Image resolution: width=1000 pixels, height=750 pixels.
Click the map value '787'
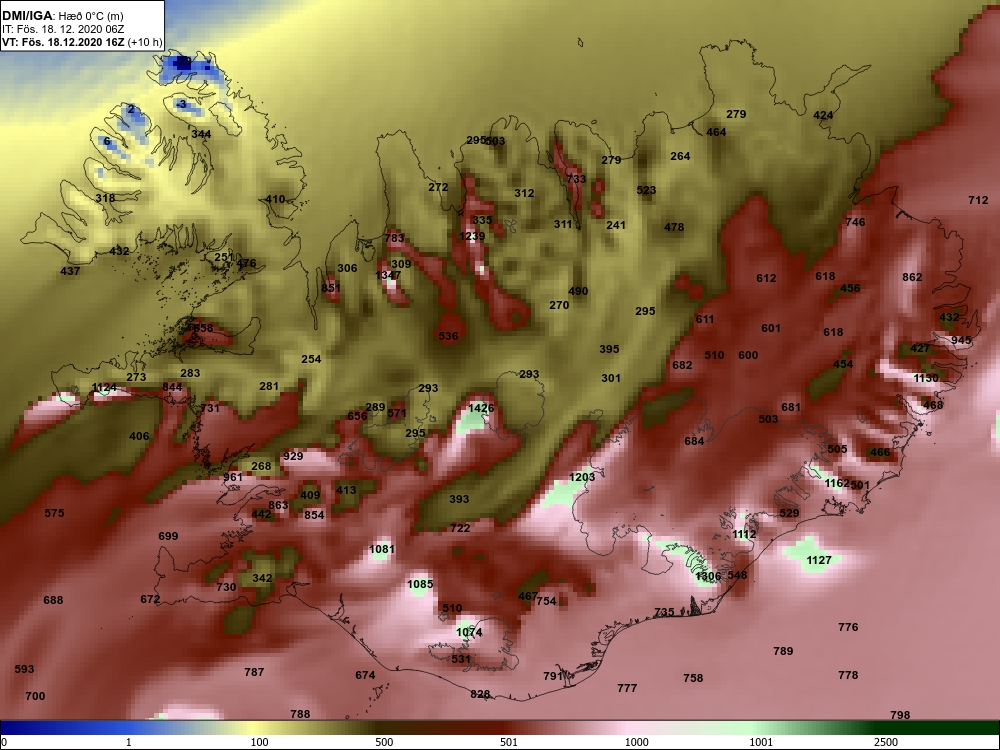click(x=254, y=672)
